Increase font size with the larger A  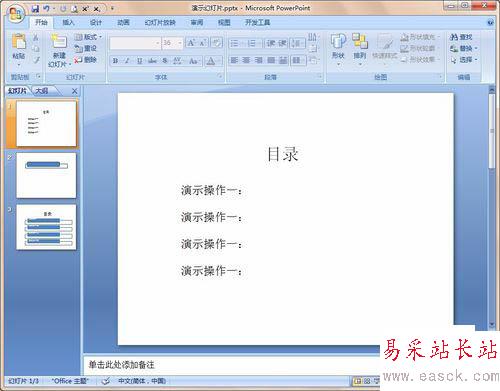191,43
